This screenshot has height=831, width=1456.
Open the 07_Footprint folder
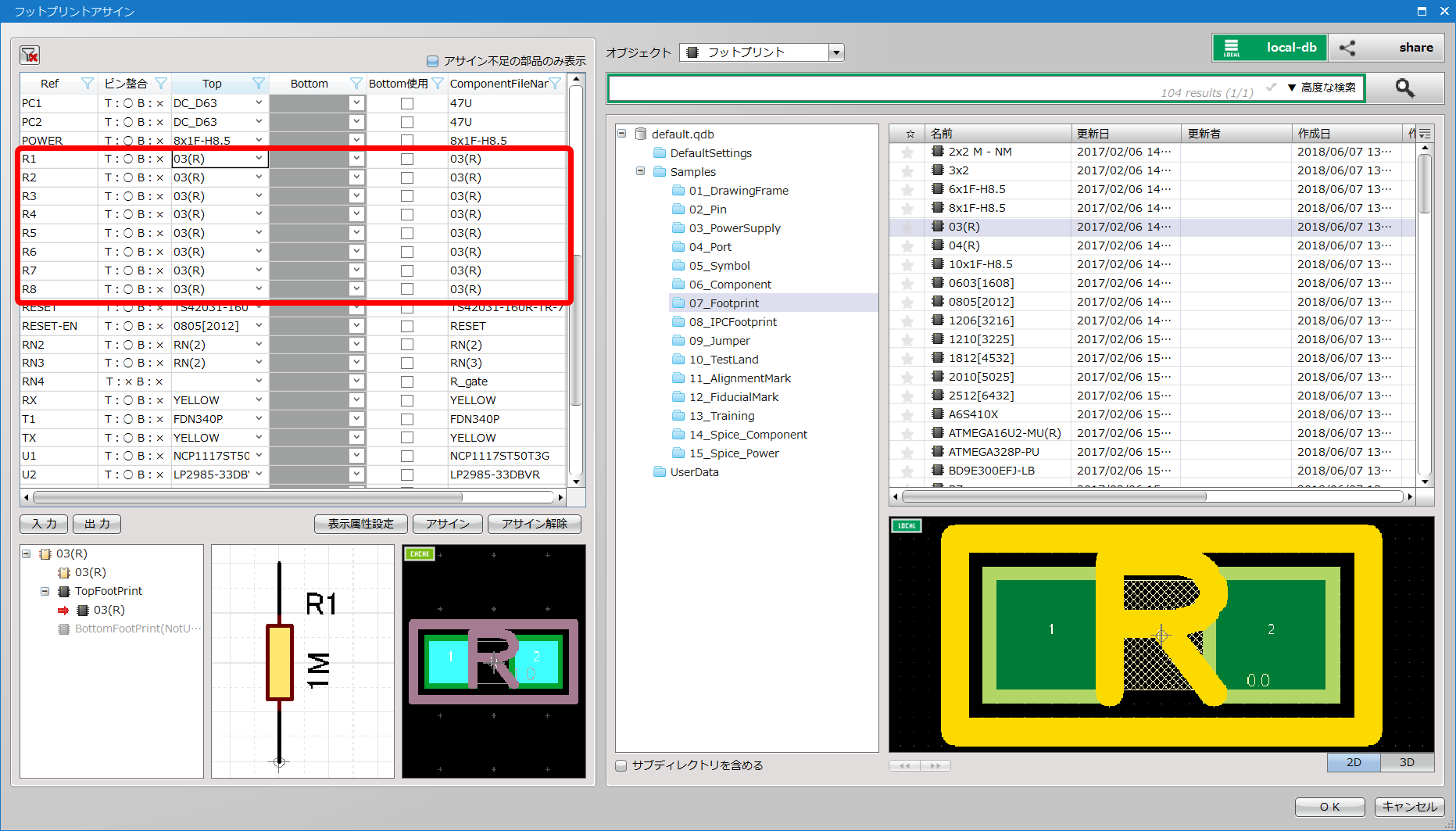coord(724,303)
